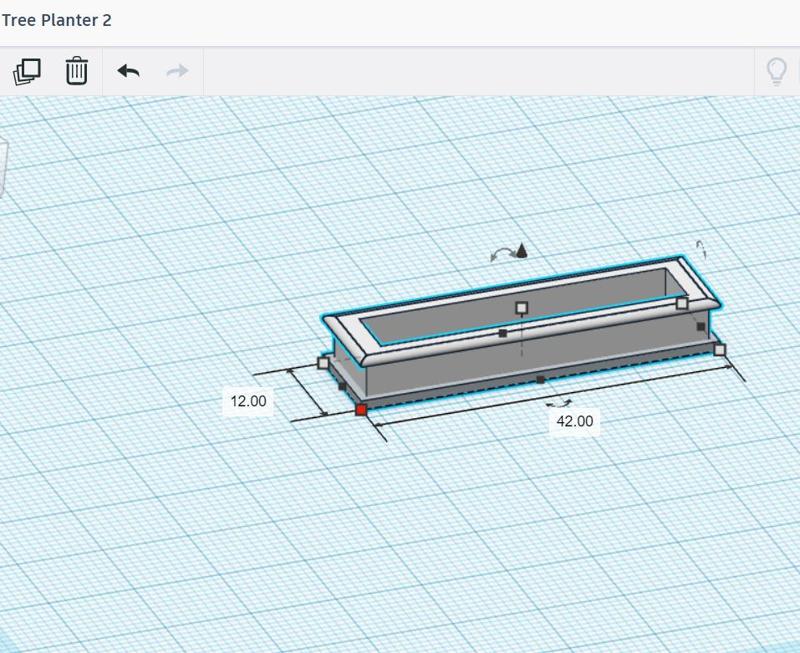This screenshot has height=653, width=800.
Task: Click the black midpoint handle on the right end
Action: click(x=701, y=326)
